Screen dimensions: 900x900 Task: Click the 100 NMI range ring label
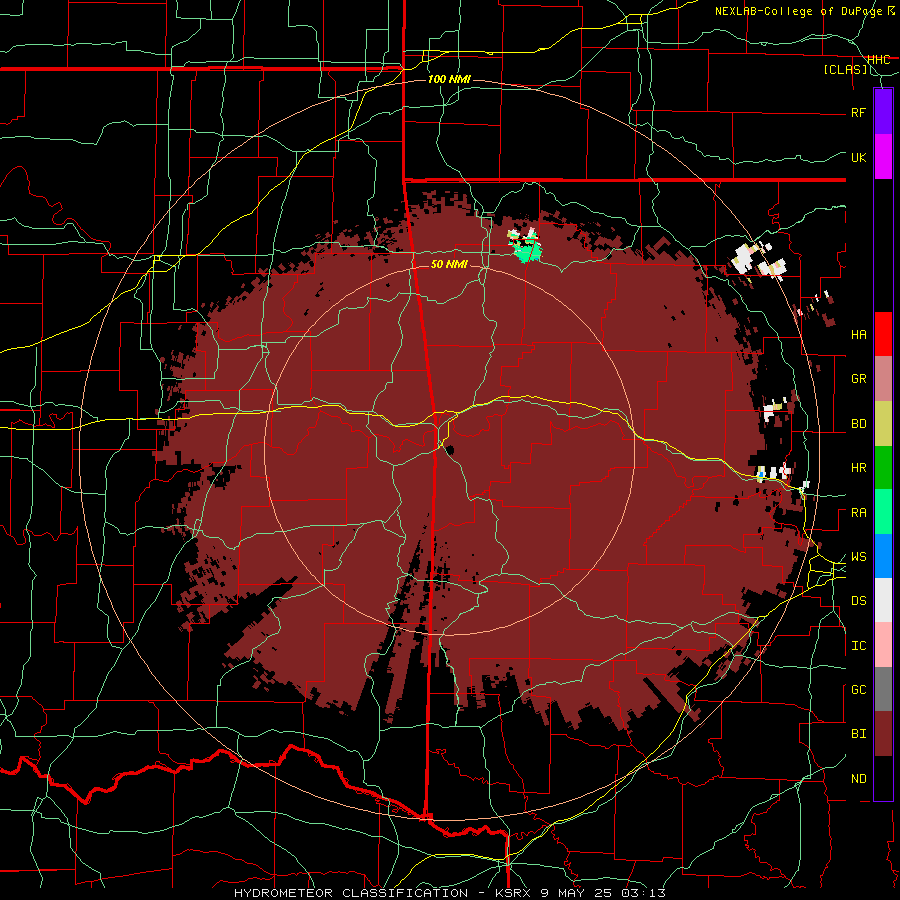pos(449,79)
